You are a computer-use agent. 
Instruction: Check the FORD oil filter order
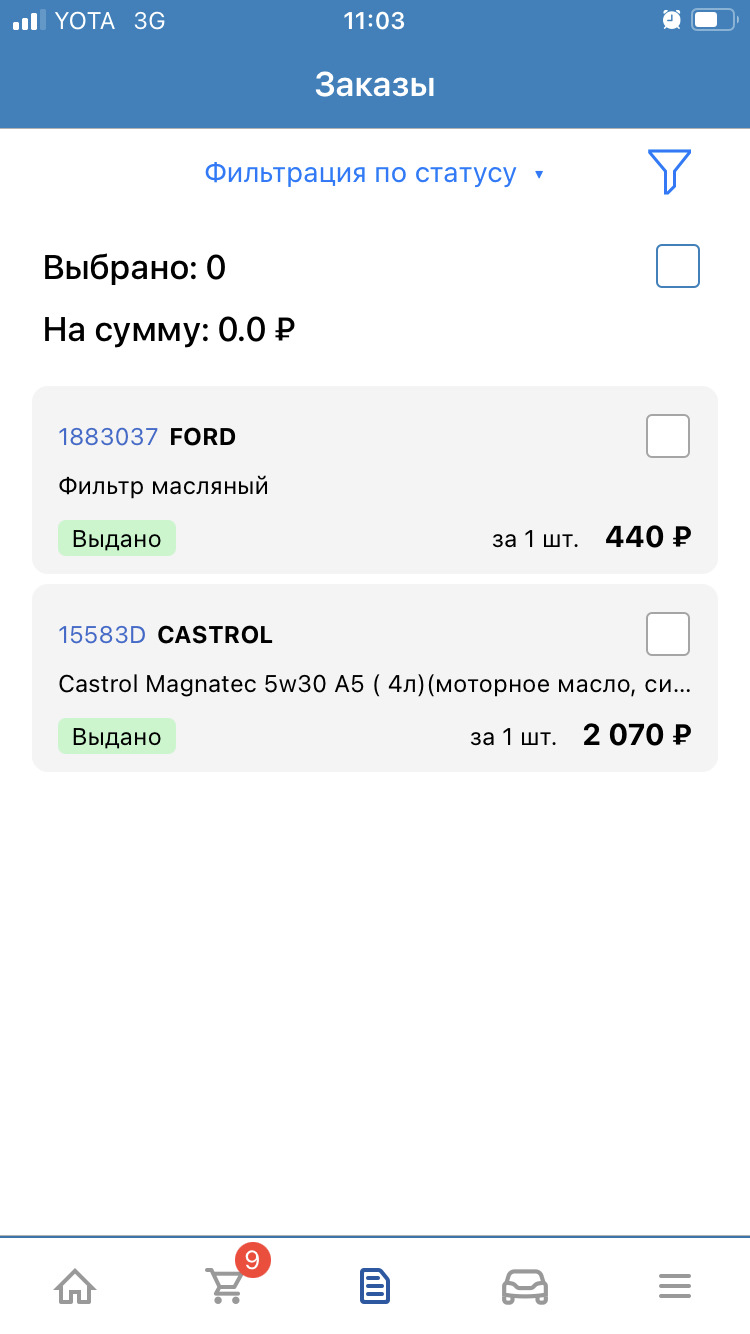click(x=668, y=436)
